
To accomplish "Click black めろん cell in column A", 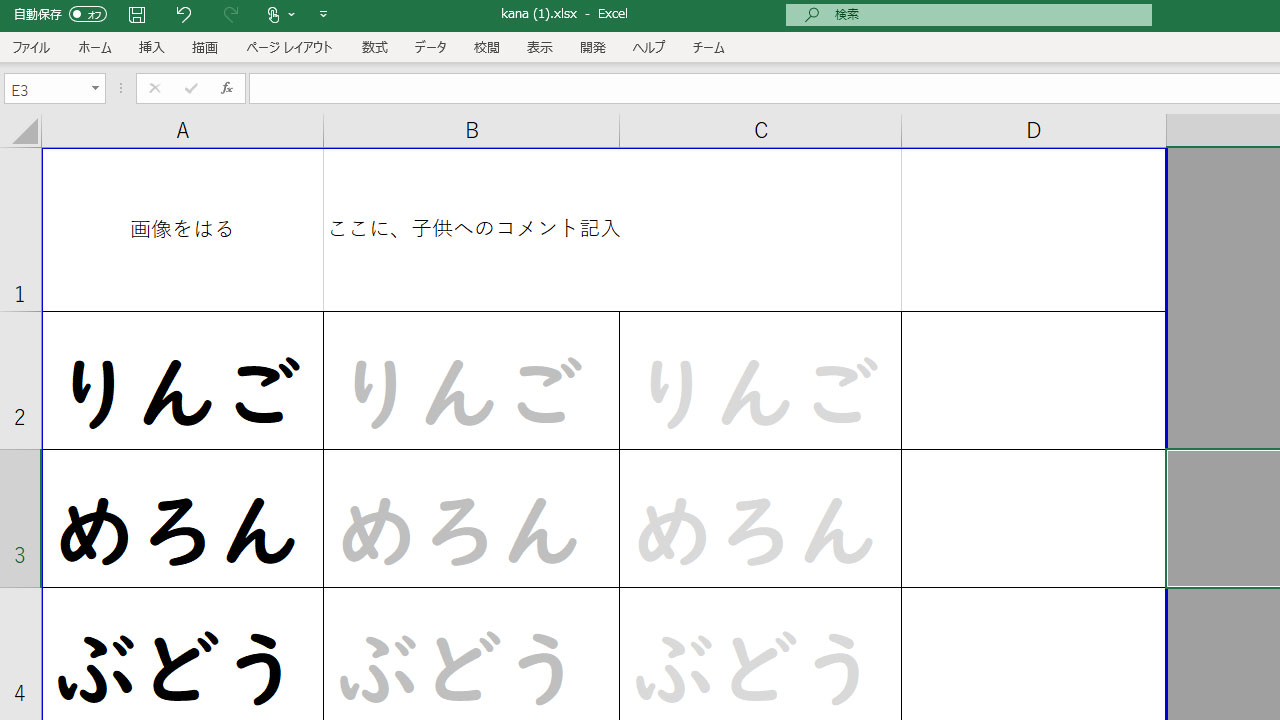I will click(182, 518).
